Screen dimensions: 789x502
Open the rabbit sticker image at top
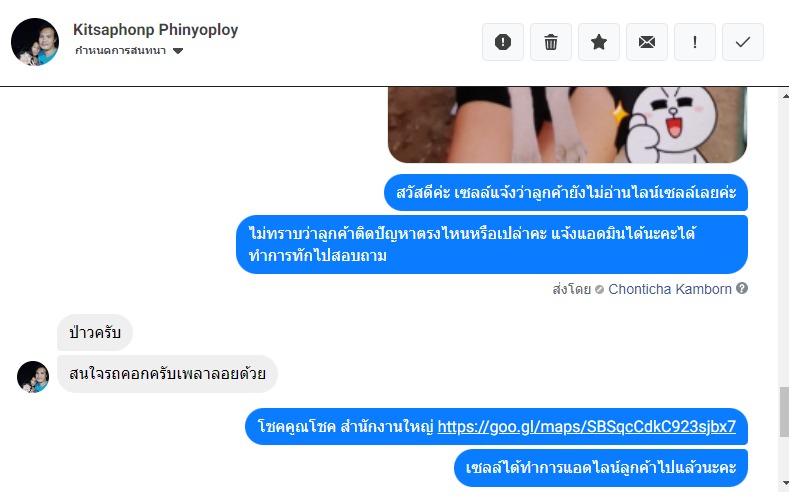[567, 125]
